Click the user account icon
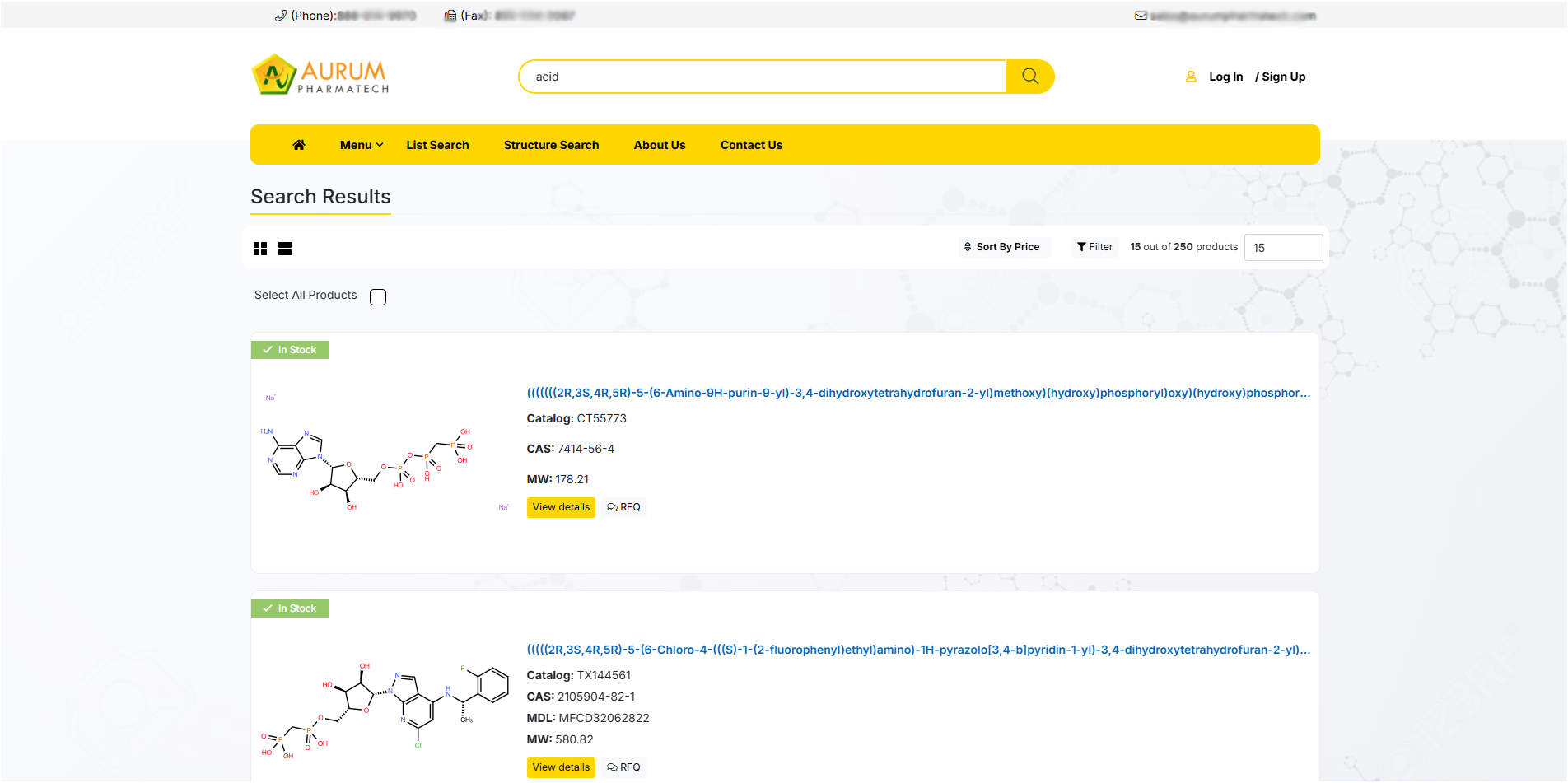 point(1191,77)
